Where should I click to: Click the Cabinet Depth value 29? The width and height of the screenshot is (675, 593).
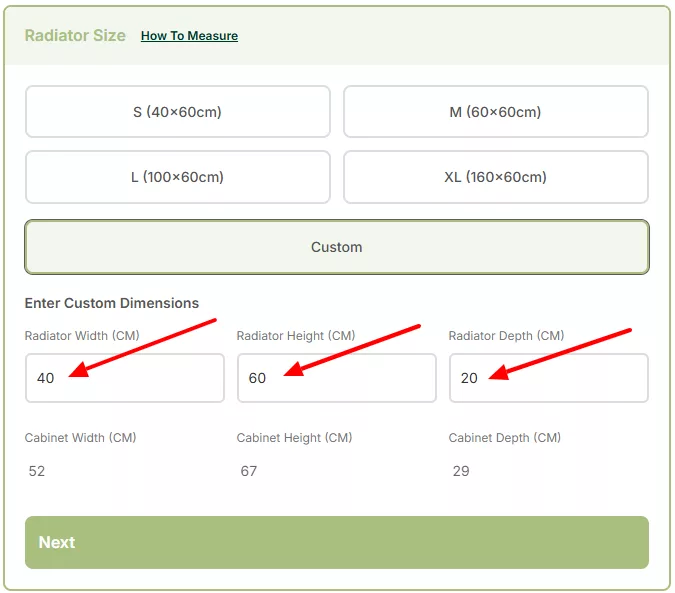[x=461, y=471]
